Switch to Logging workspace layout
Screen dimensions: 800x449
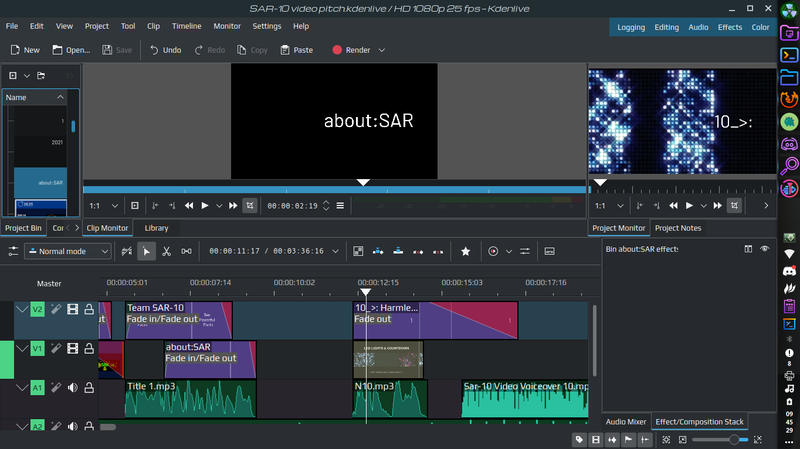631,28
